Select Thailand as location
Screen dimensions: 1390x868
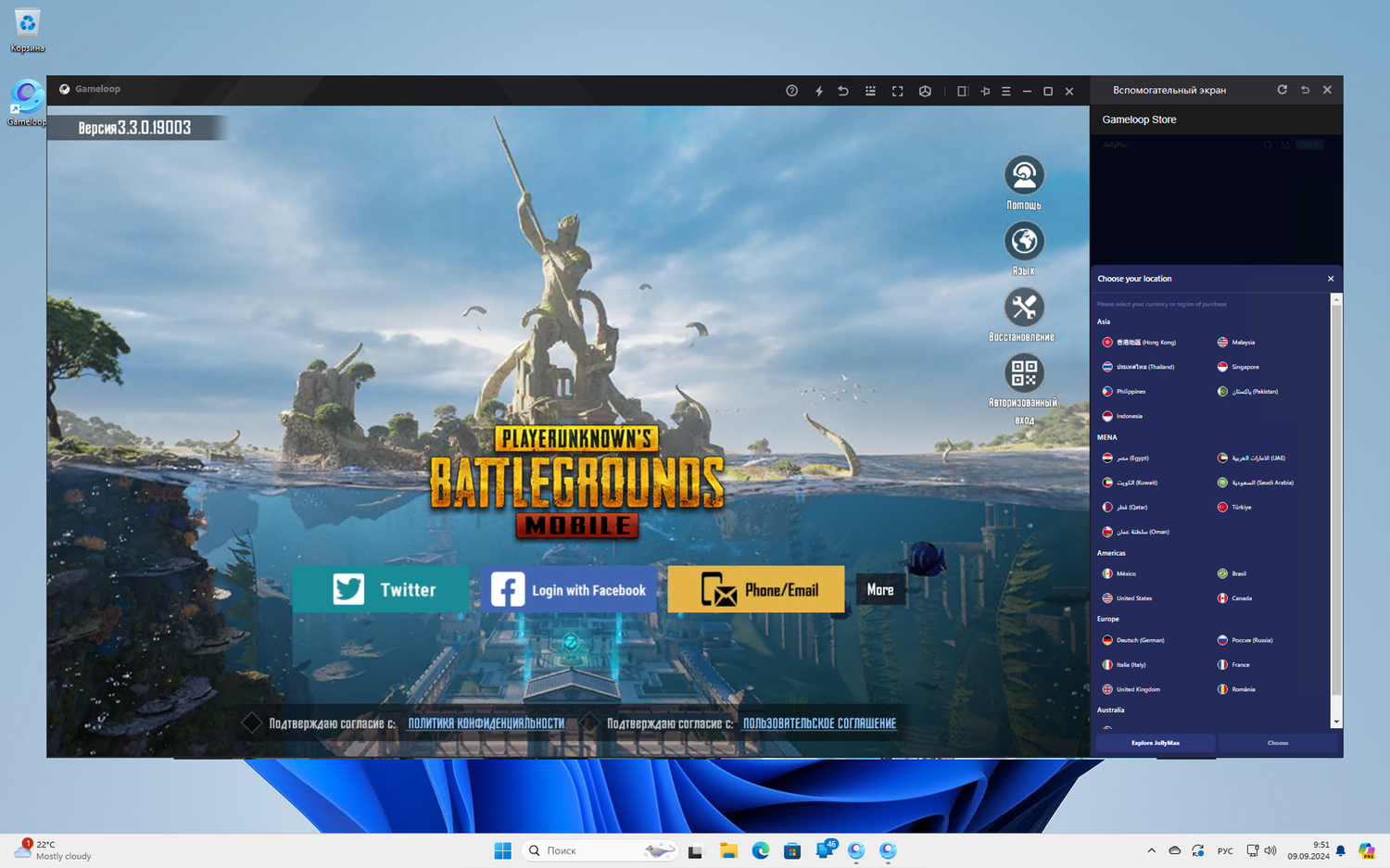[x=1139, y=367]
